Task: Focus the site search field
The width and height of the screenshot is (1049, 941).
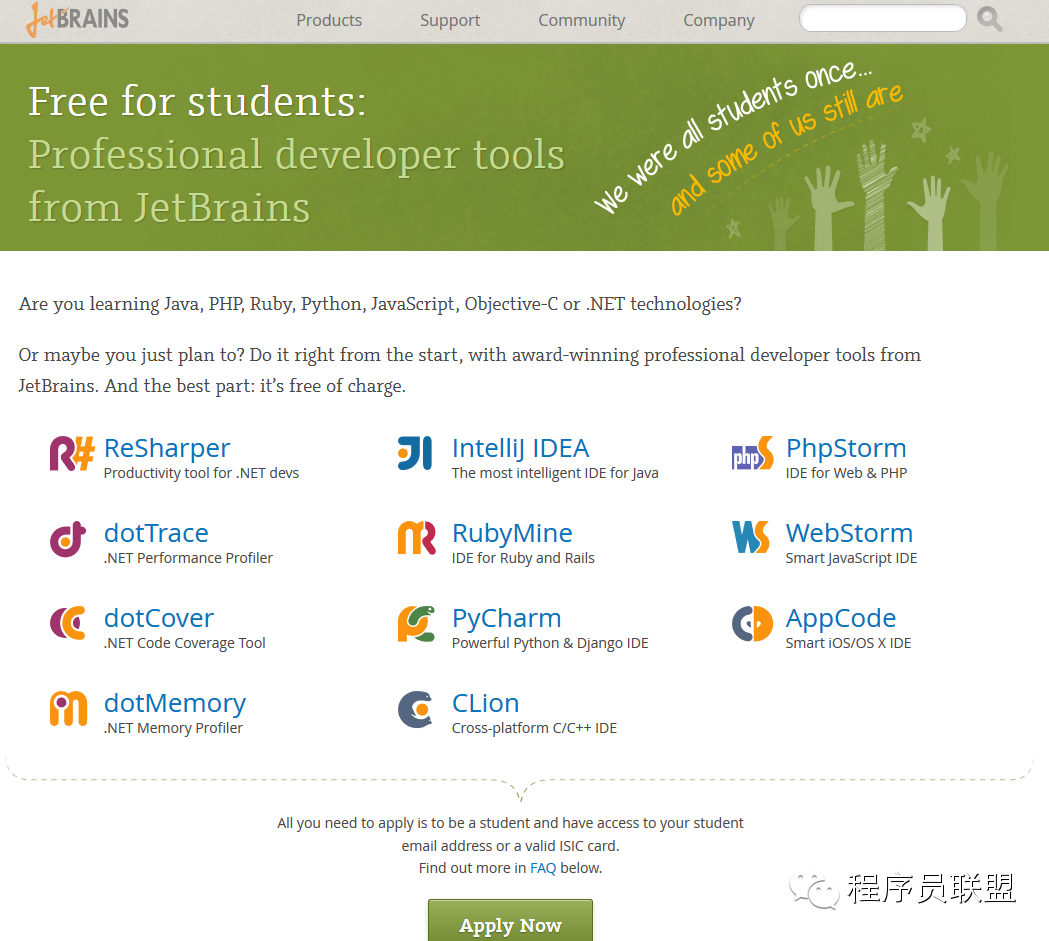Action: (x=883, y=18)
